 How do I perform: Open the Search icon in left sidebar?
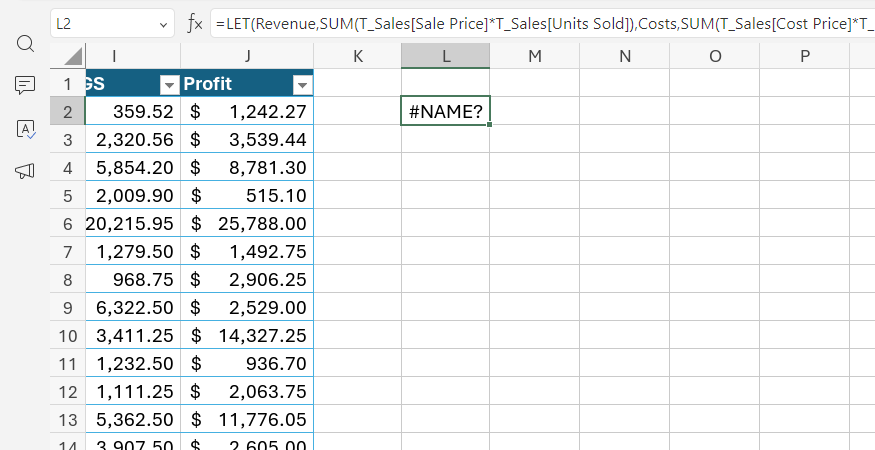tap(25, 43)
